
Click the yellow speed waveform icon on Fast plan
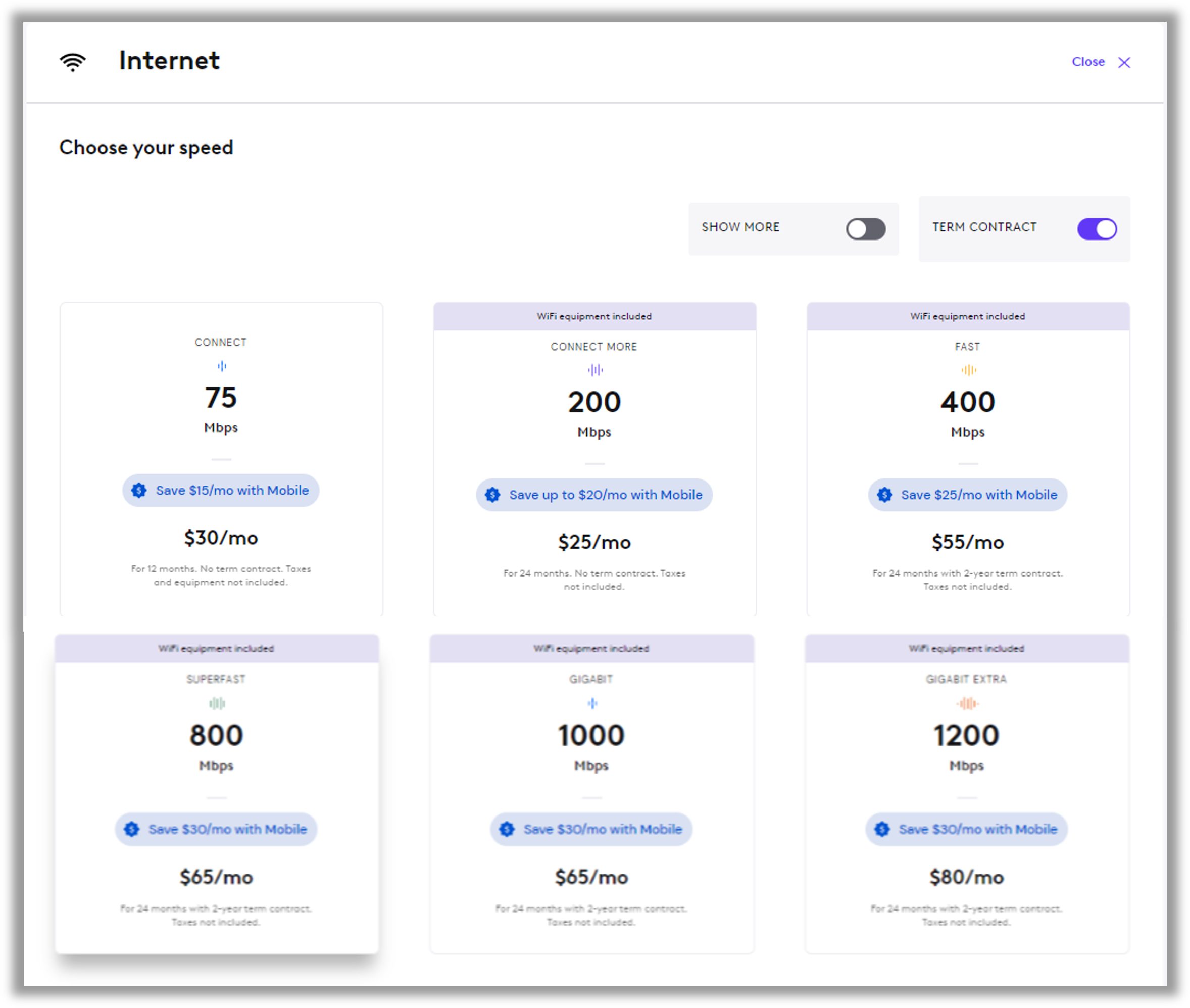(968, 370)
